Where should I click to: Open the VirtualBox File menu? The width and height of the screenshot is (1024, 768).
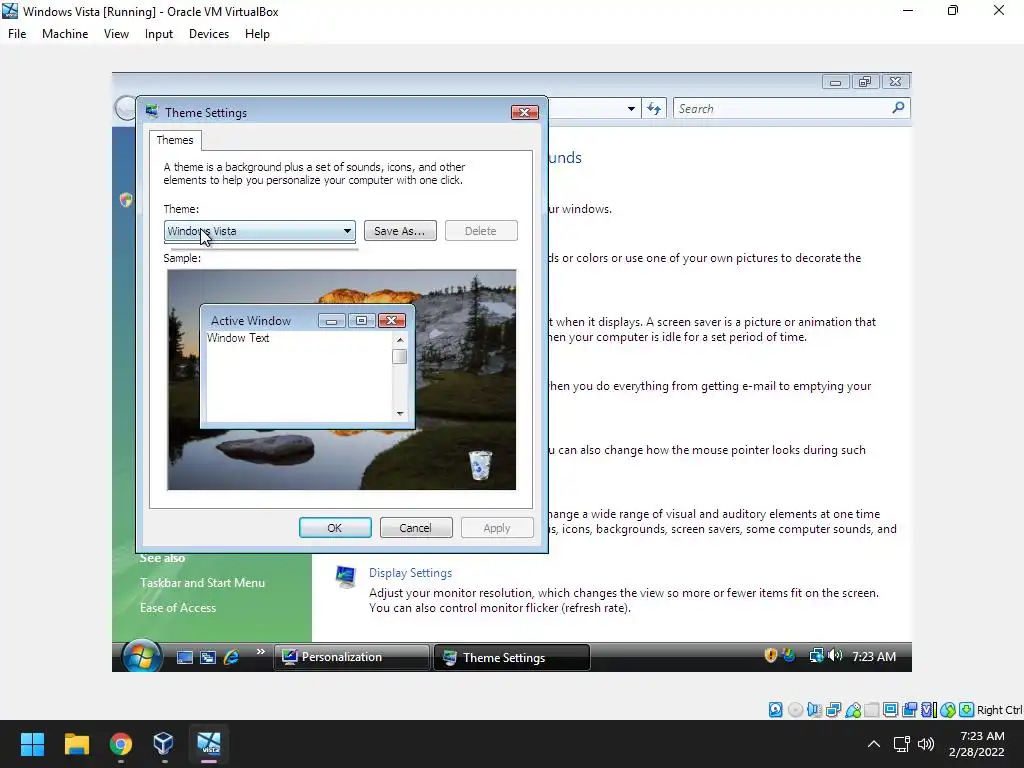pos(17,34)
